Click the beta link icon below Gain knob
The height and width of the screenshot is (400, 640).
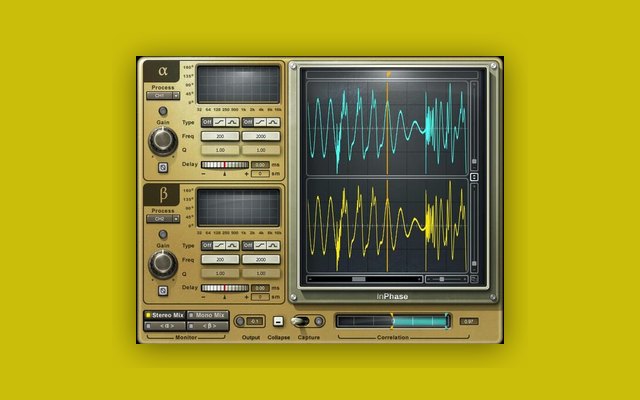(x=163, y=291)
